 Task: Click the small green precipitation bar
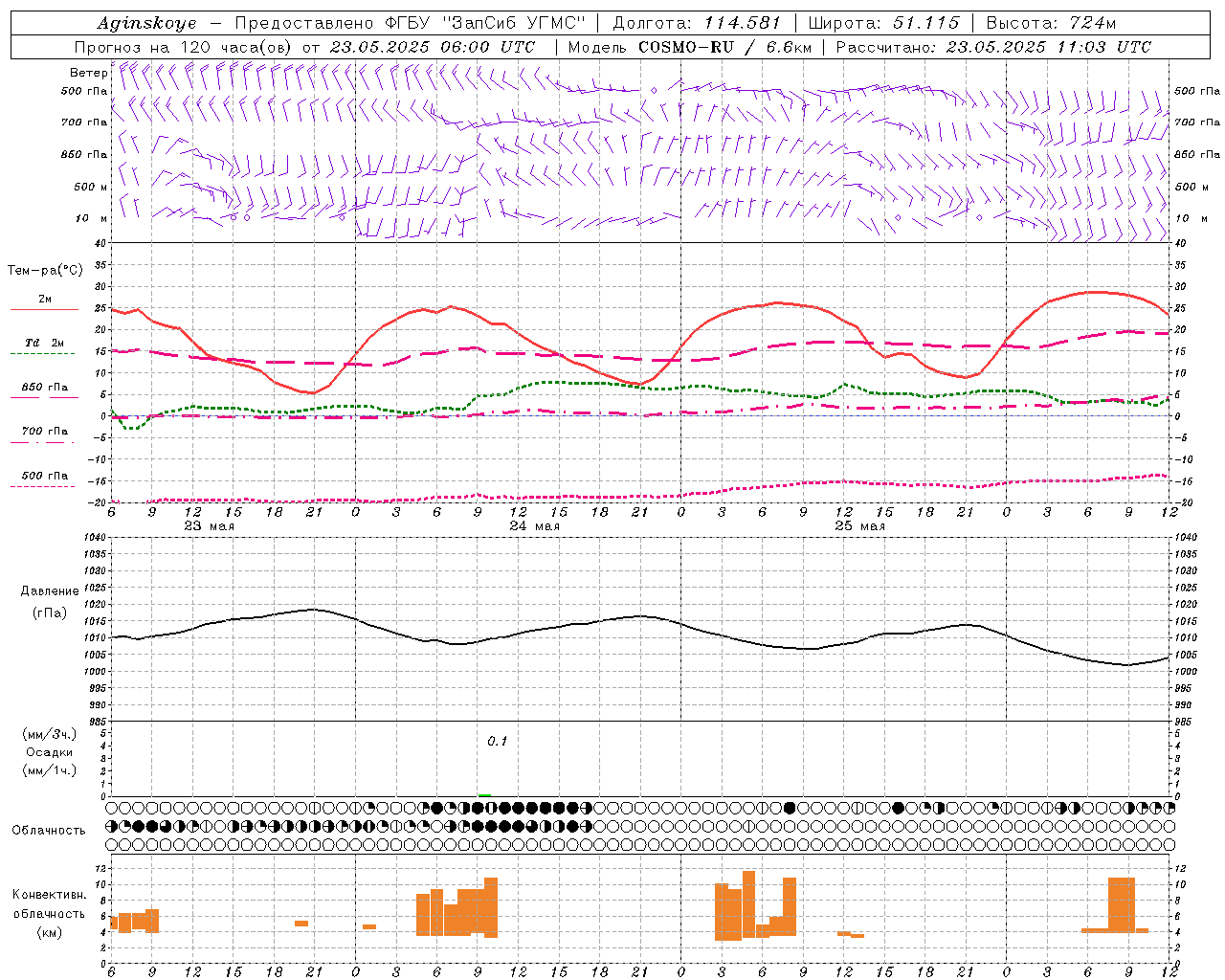pos(484,794)
